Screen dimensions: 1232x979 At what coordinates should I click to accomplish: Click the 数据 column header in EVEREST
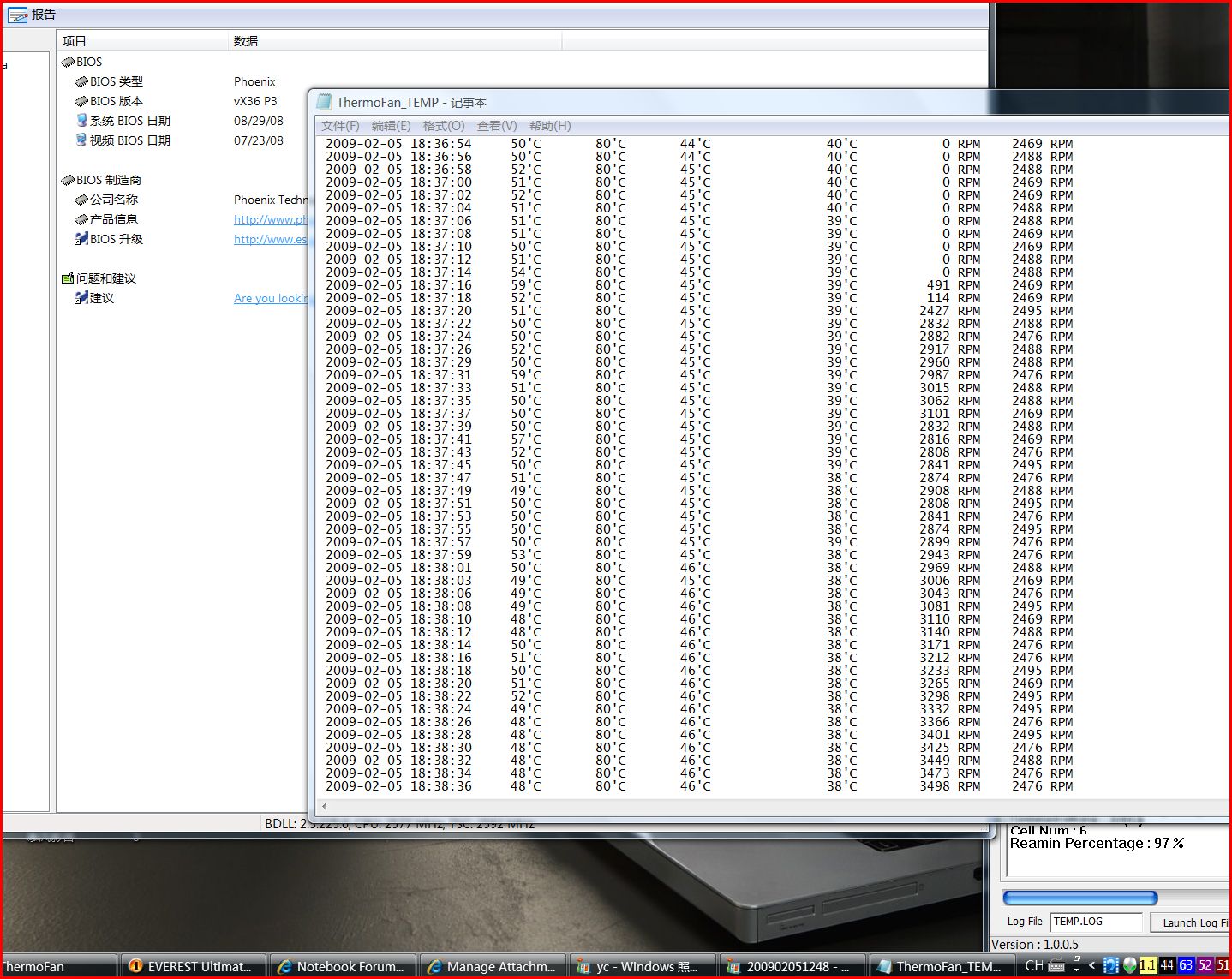[395, 40]
